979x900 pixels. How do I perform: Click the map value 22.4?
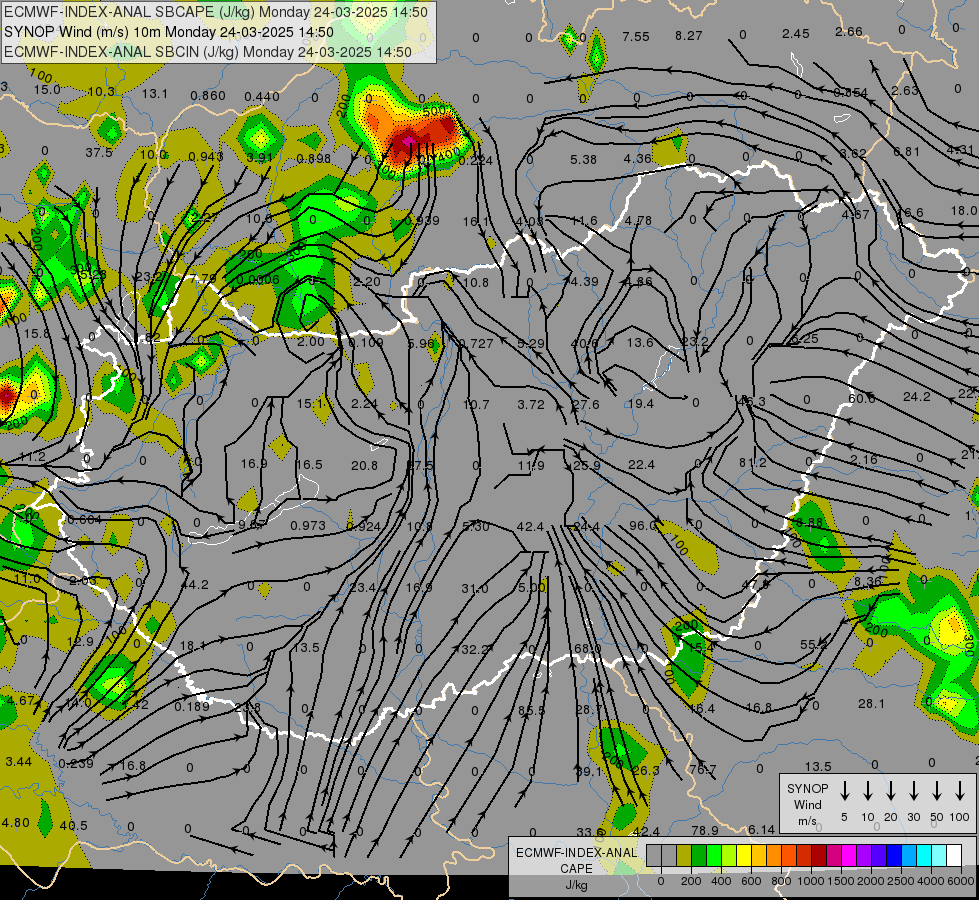641,465
